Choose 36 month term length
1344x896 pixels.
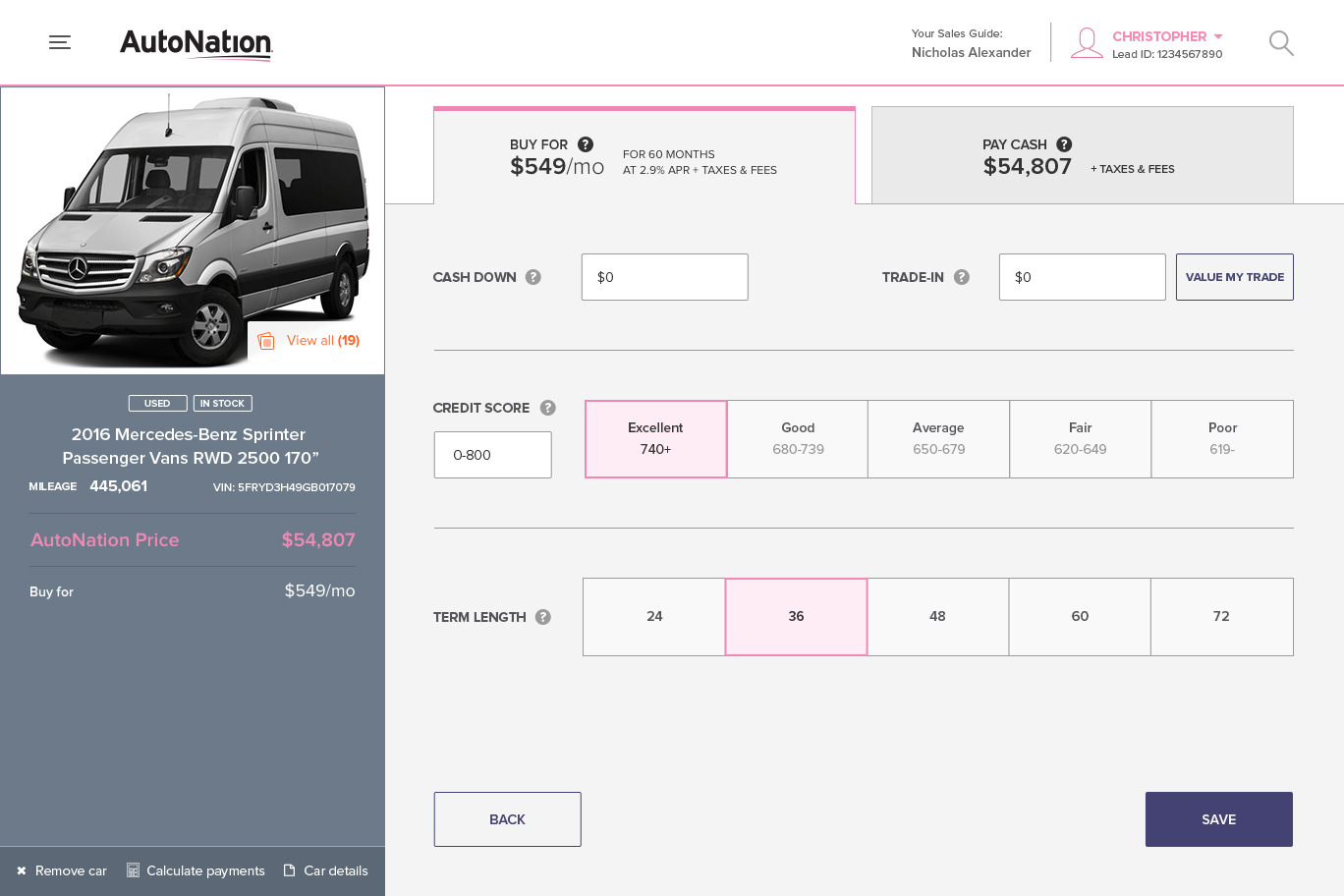pyautogui.click(x=796, y=617)
